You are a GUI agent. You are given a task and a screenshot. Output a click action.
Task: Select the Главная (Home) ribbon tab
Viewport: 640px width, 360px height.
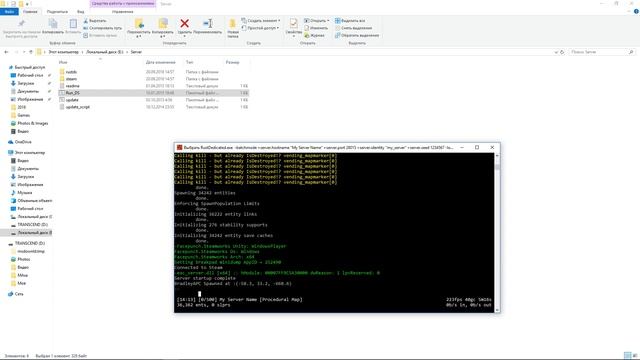coord(30,11)
